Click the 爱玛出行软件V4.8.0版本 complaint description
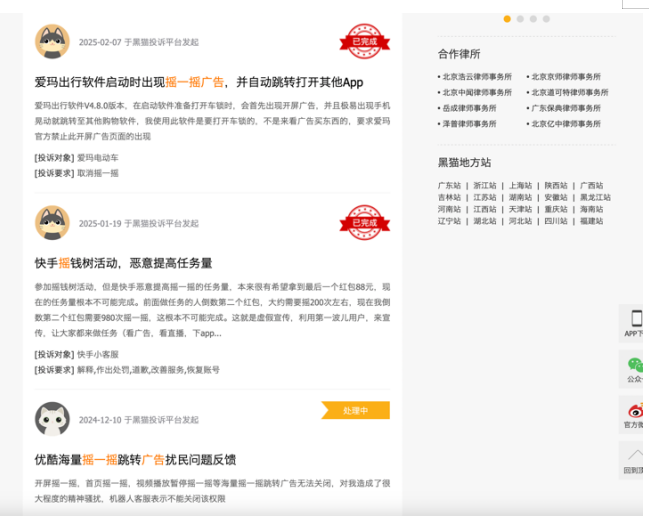The width and height of the screenshot is (659, 521). click(x=212, y=121)
